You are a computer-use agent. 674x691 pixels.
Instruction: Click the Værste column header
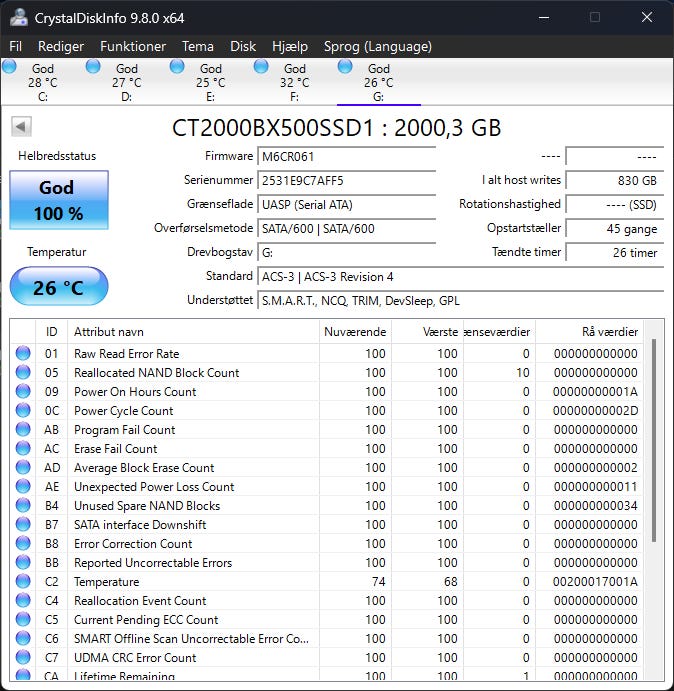pos(427,331)
